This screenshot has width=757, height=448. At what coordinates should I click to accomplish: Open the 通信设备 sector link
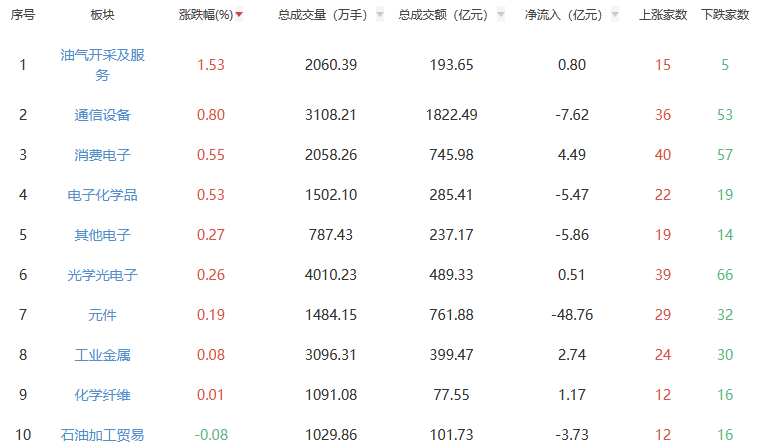(102, 115)
